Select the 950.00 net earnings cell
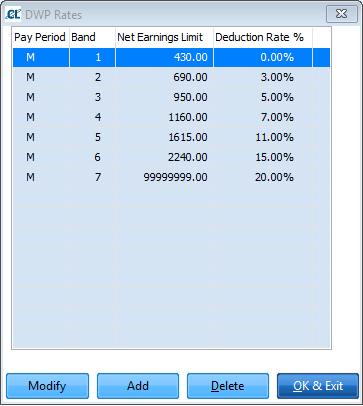This screenshot has height=406, width=363. coord(164,97)
